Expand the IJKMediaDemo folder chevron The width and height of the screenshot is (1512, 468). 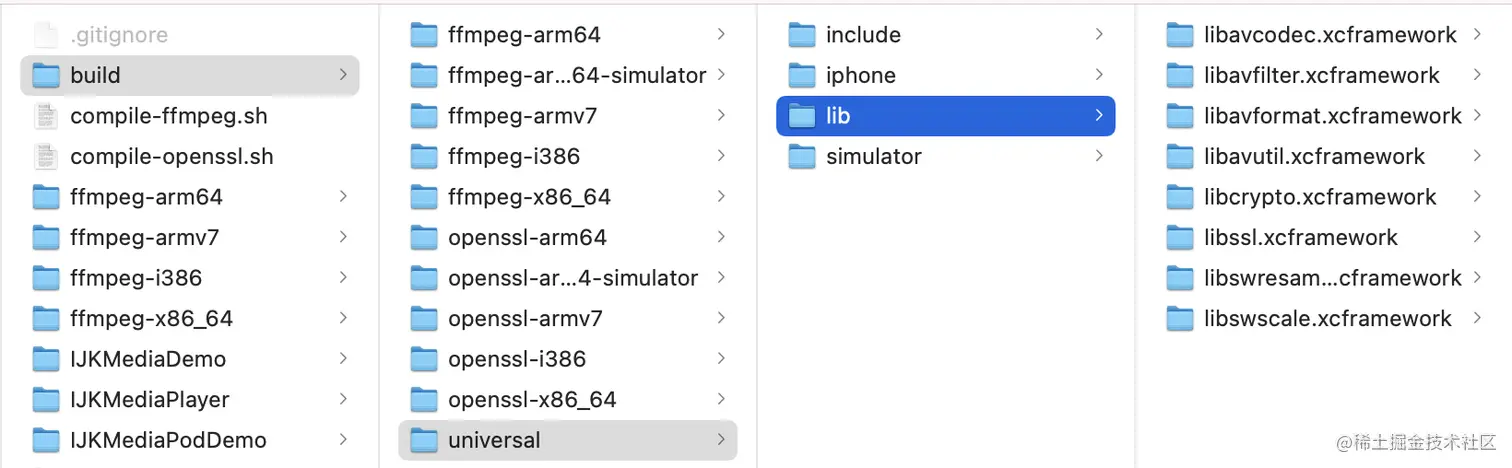click(343, 359)
